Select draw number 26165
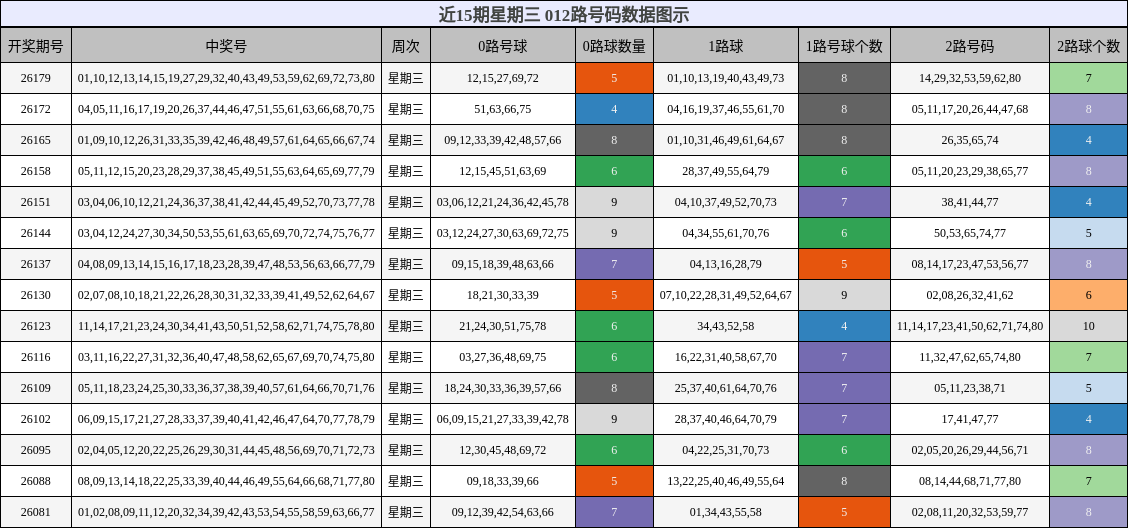Image resolution: width=1128 pixels, height=528 pixels. point(36,140)
